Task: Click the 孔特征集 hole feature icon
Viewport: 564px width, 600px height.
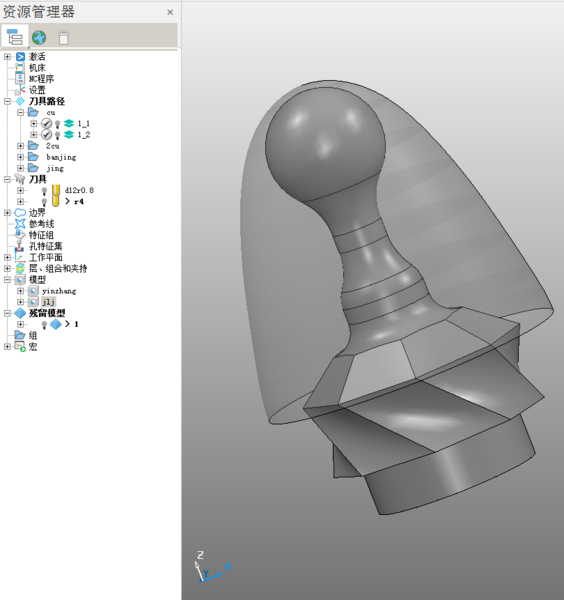Action: coord(19,246)
